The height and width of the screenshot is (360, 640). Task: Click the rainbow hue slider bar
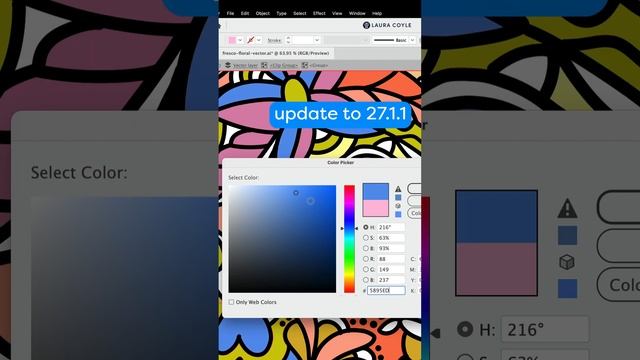point(349,239)
